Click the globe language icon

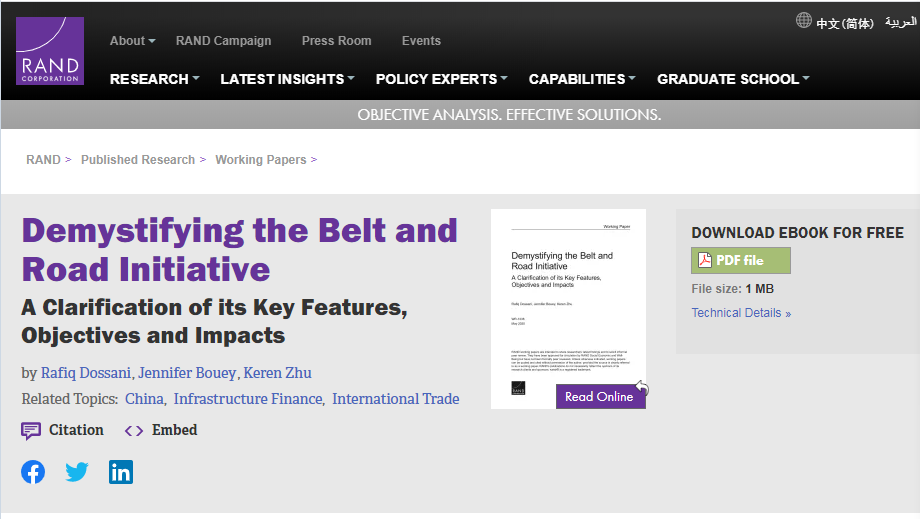(804, 20)
